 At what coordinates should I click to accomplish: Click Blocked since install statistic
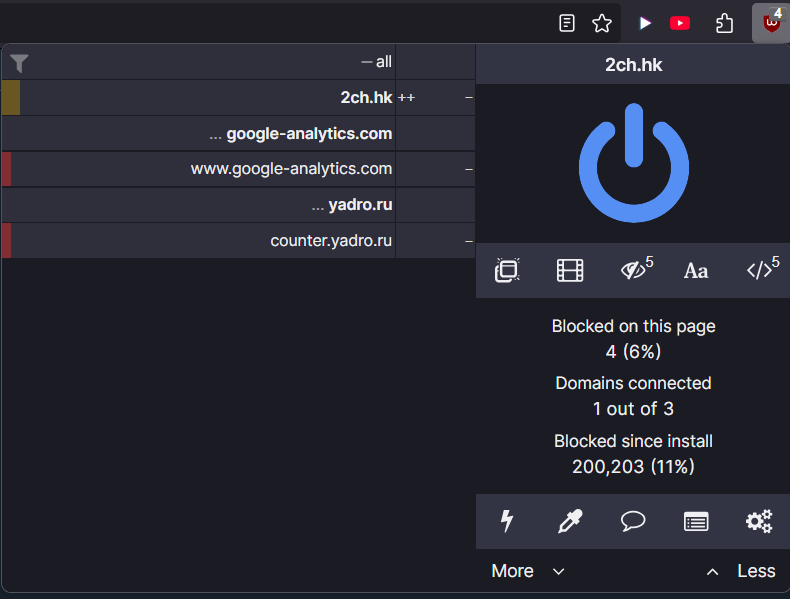click(x=633, y=454)
